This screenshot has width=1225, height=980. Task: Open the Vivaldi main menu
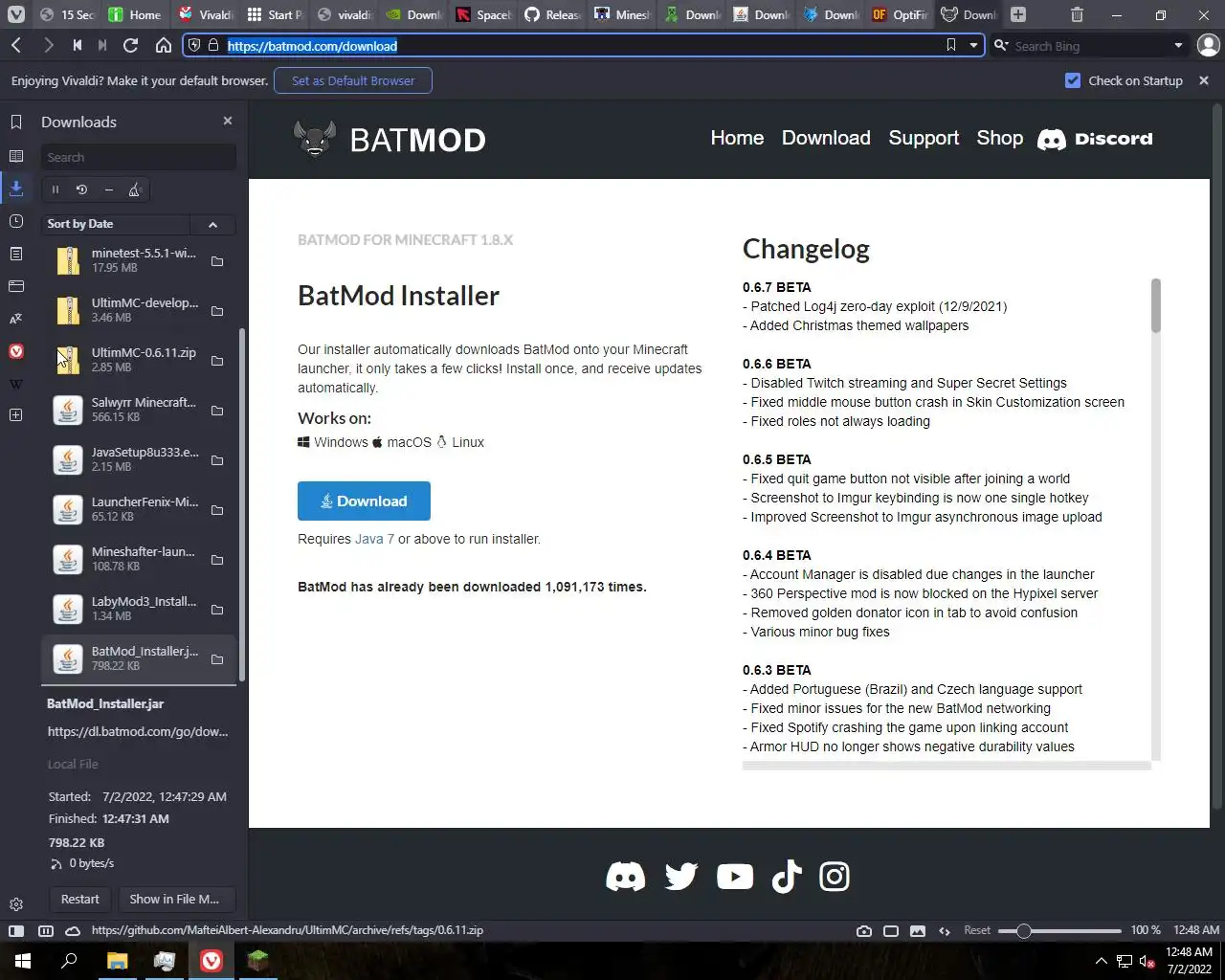click(x=16, y=14)
